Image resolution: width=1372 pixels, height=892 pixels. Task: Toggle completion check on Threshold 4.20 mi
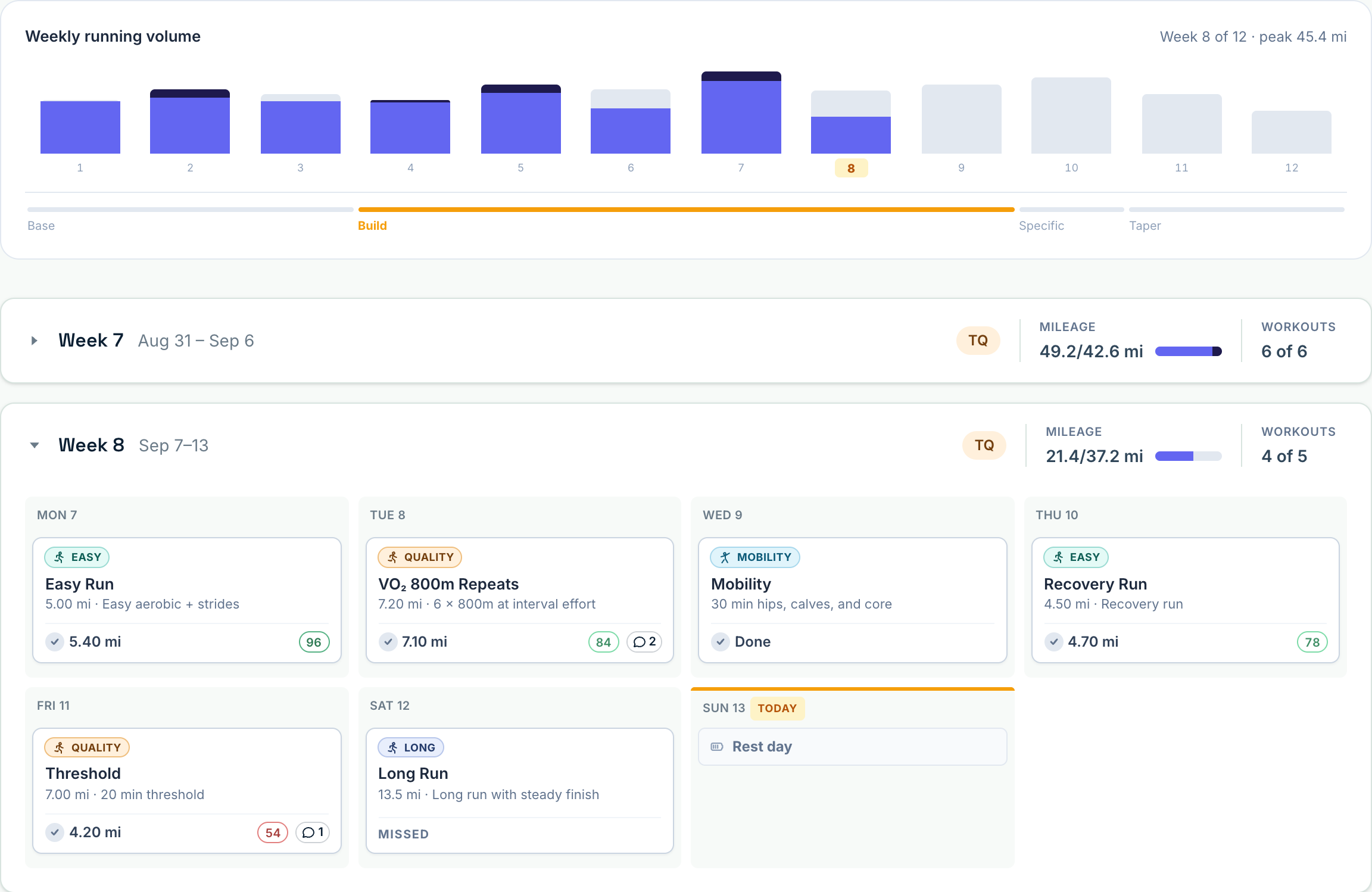point(55,832)
